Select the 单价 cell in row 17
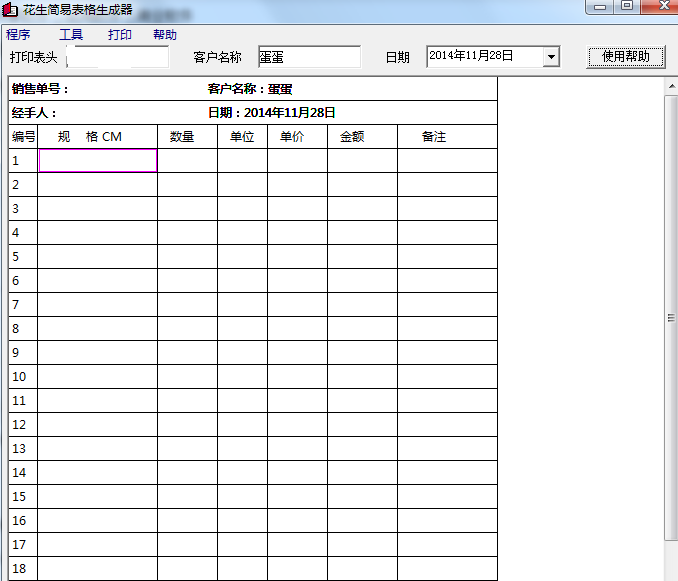 click(x=297, y=544)
